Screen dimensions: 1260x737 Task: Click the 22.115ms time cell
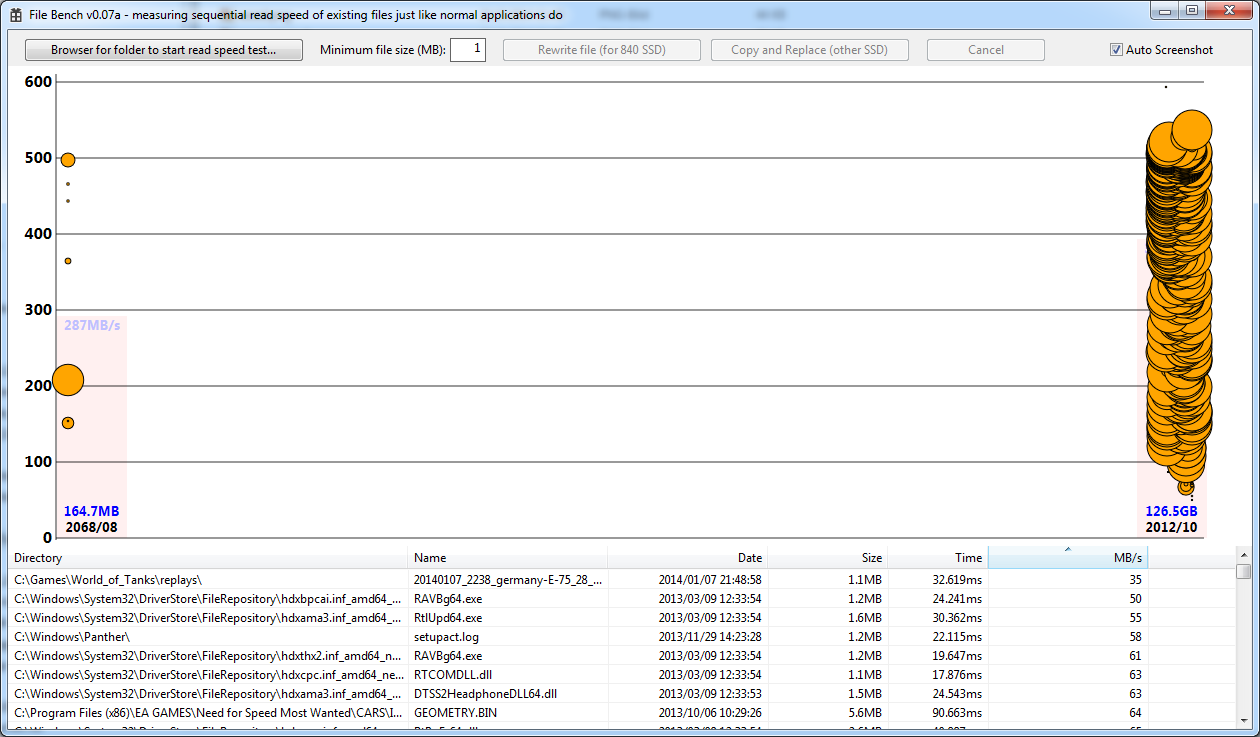click(x=955, y=637)
